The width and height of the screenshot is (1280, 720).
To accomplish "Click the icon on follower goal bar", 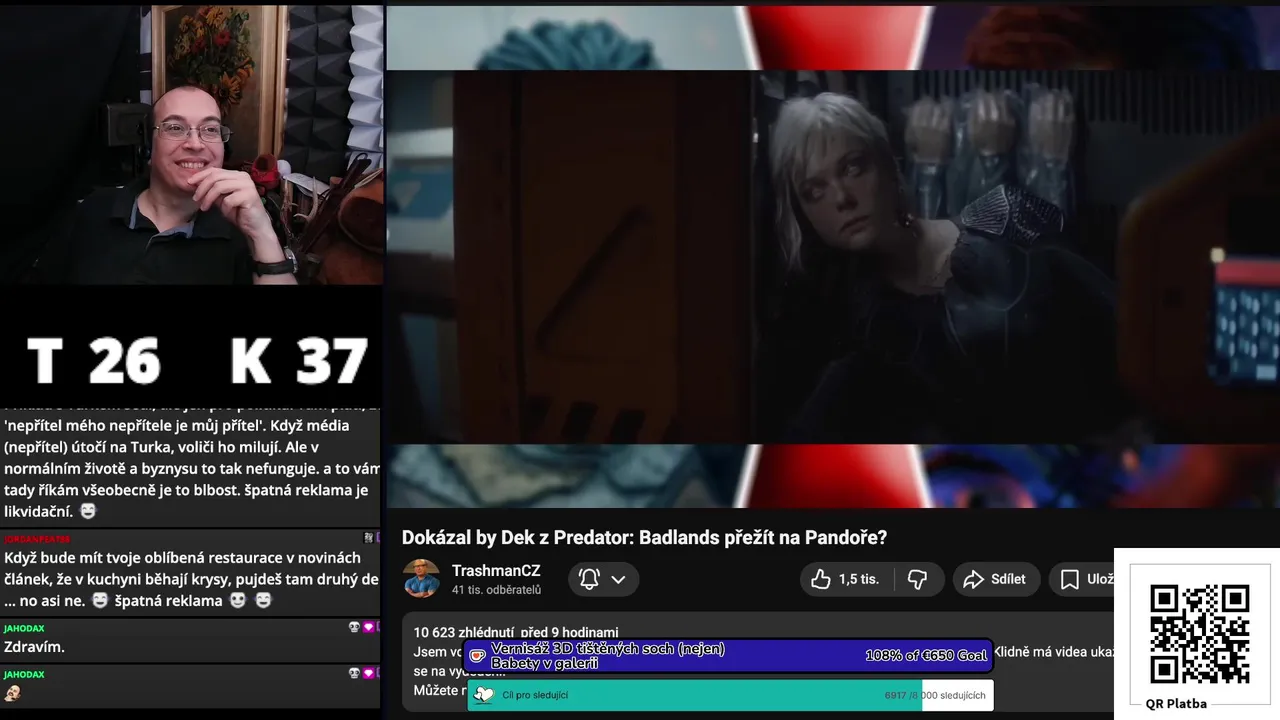I will (483, 695).
